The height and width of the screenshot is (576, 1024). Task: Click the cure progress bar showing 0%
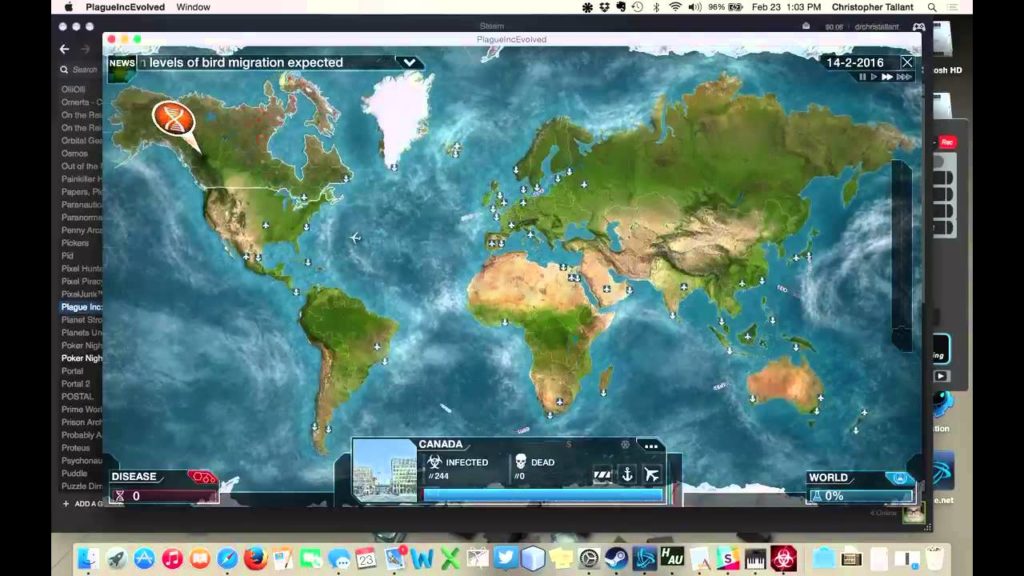click(x=860, y=496)
